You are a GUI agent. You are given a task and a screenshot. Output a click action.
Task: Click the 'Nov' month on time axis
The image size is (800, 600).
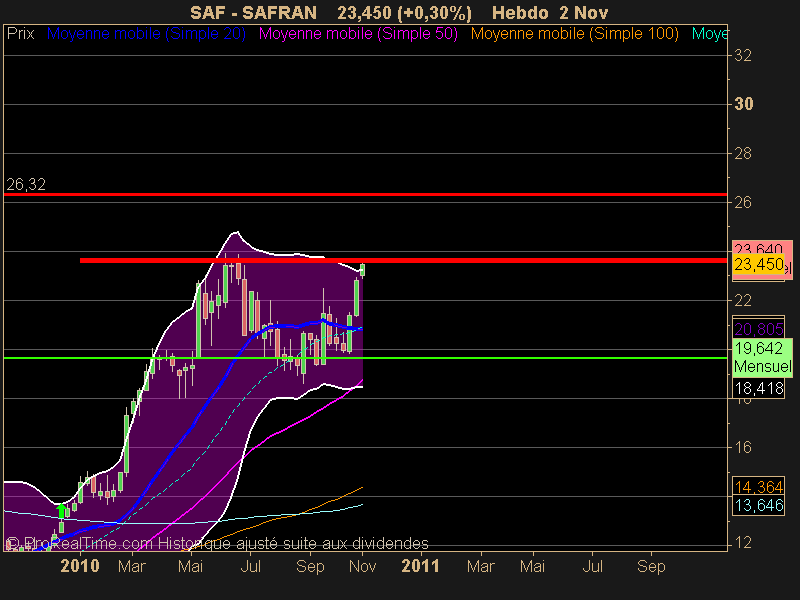[x=363, y=566]
